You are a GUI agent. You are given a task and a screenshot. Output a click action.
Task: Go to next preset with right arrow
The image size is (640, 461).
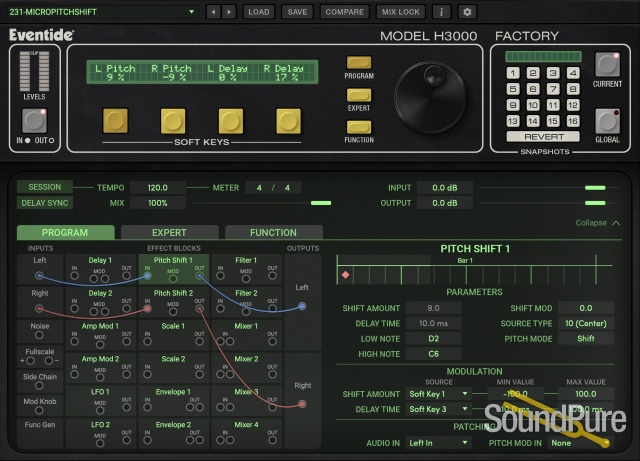[x=229, y=12]
